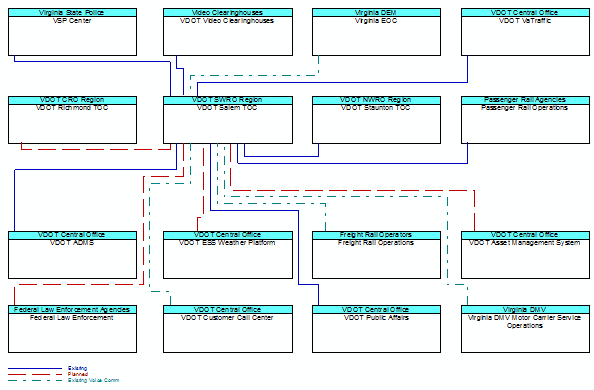Click the 'Existing' legend label
Screen dimensions: 594x390
[x=78, y=368]
